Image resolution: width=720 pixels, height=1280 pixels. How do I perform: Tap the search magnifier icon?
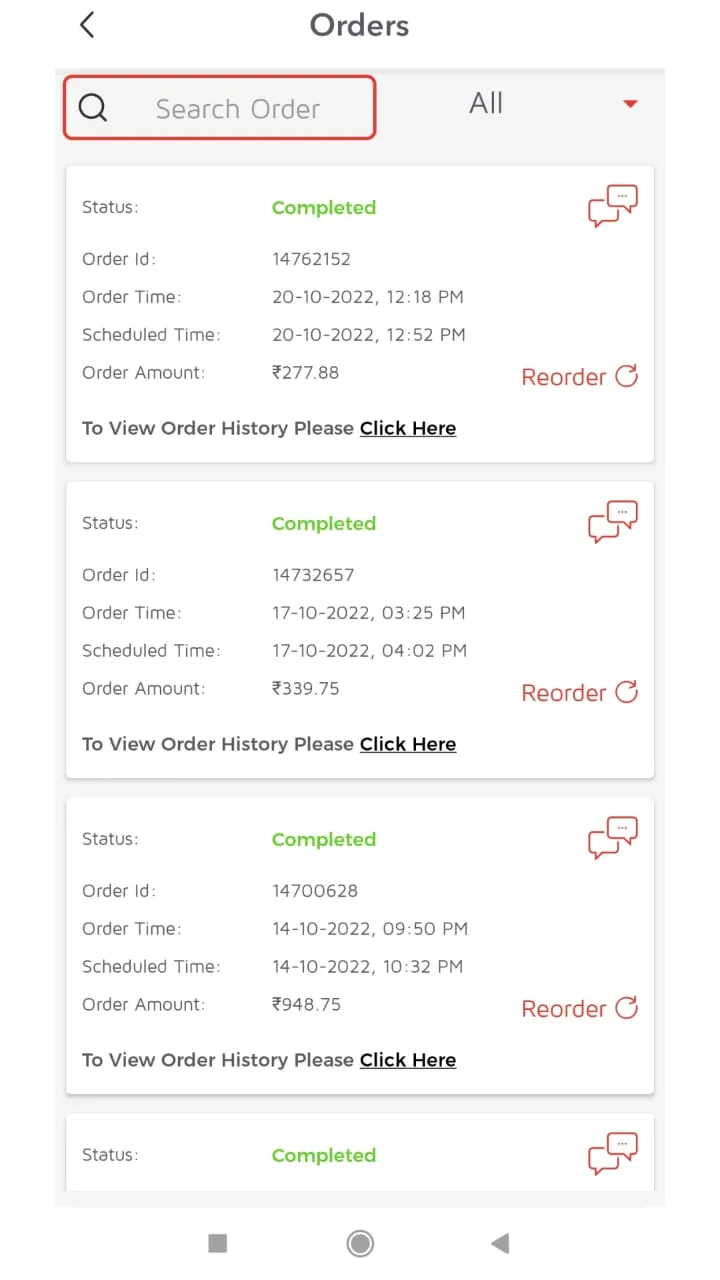click(x=93, y=108)
